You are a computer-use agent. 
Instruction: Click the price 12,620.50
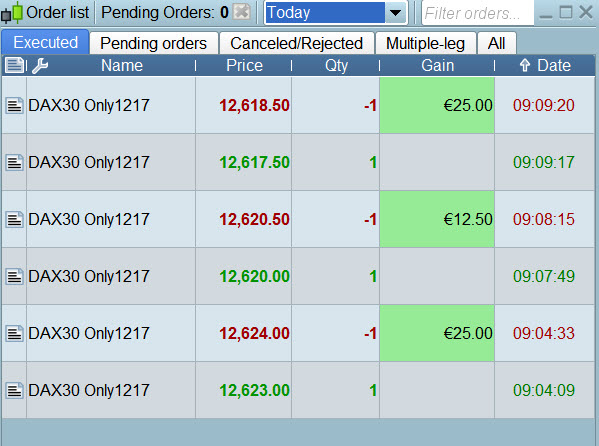click(x=254, y=219)
